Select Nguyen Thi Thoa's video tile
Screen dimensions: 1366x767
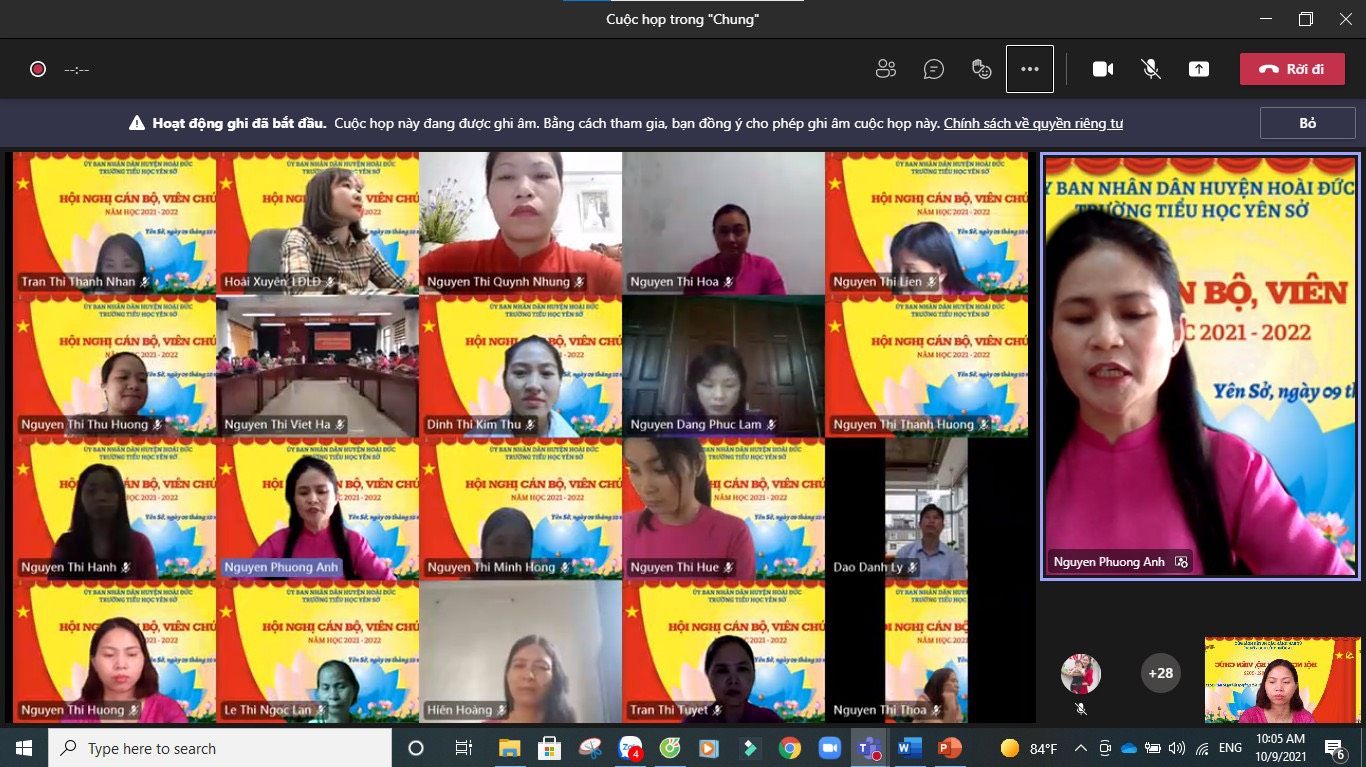click(x=926, y=652)
